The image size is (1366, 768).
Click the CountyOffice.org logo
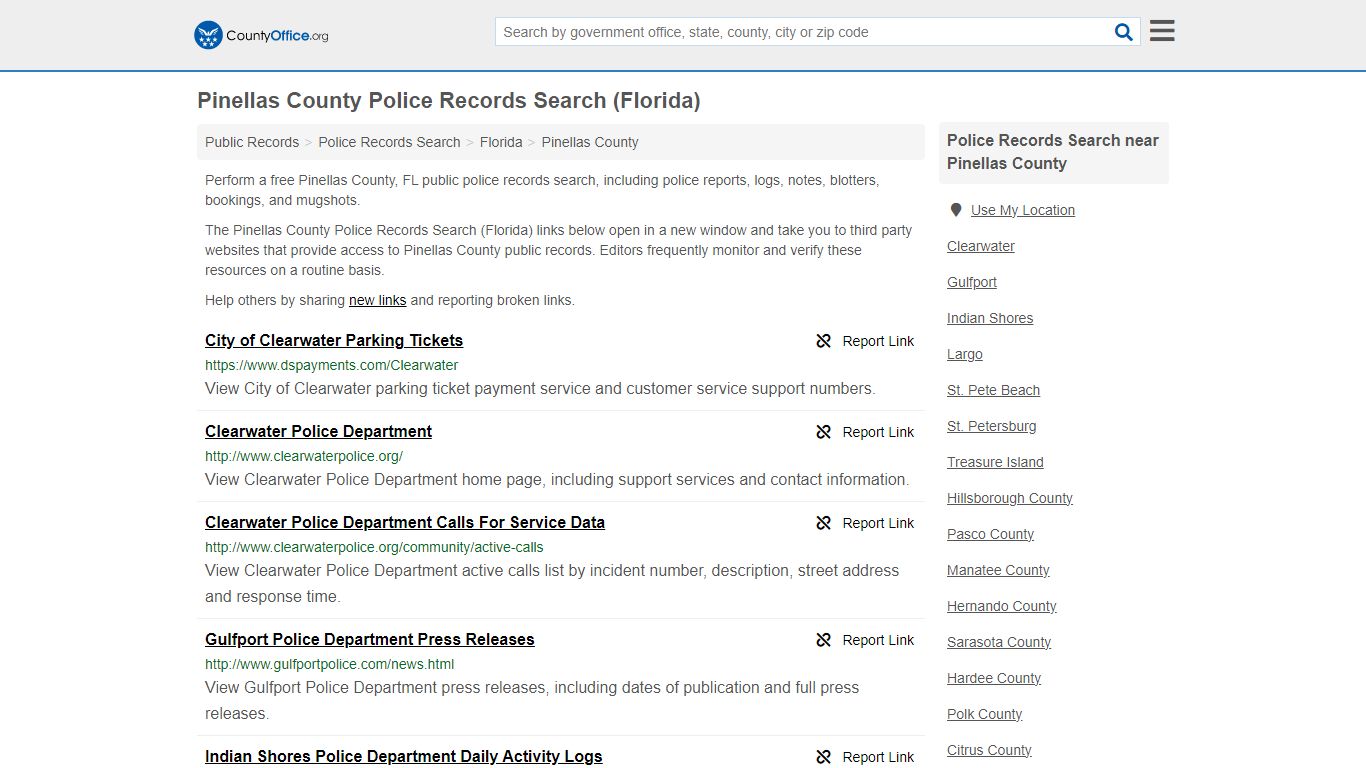point(261,35)
